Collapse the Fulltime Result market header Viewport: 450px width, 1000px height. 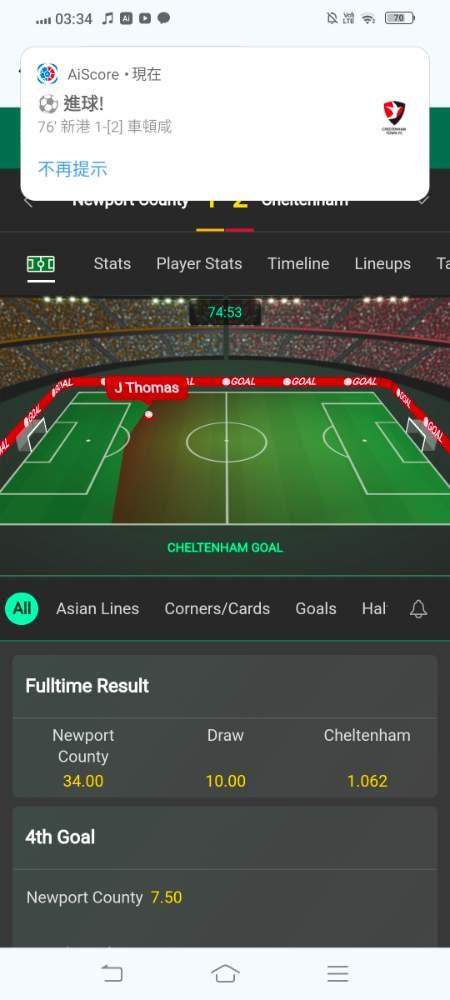pos(225,686)
